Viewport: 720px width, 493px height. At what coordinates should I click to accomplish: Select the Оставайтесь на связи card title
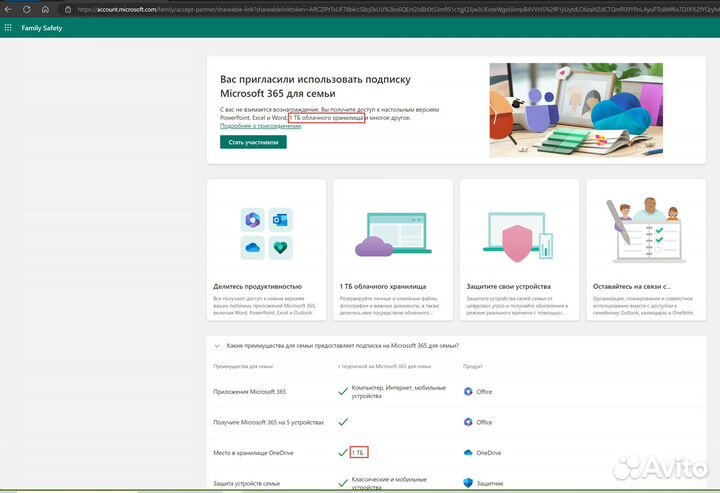632,286
